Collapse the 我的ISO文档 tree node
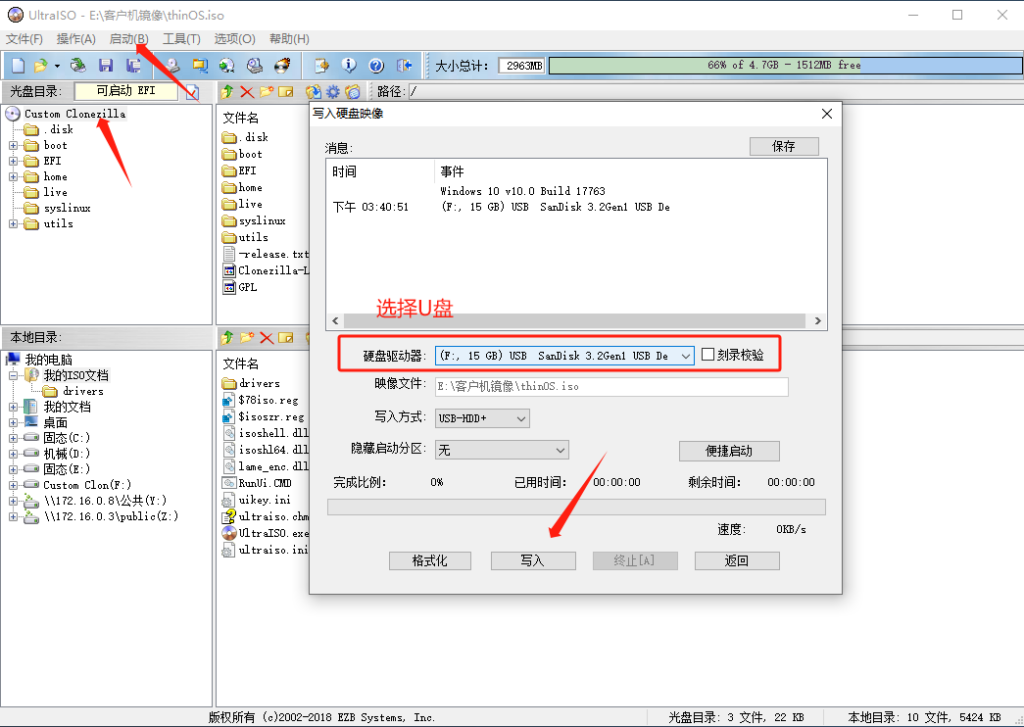1024x727 pixels. pos(13,376)
